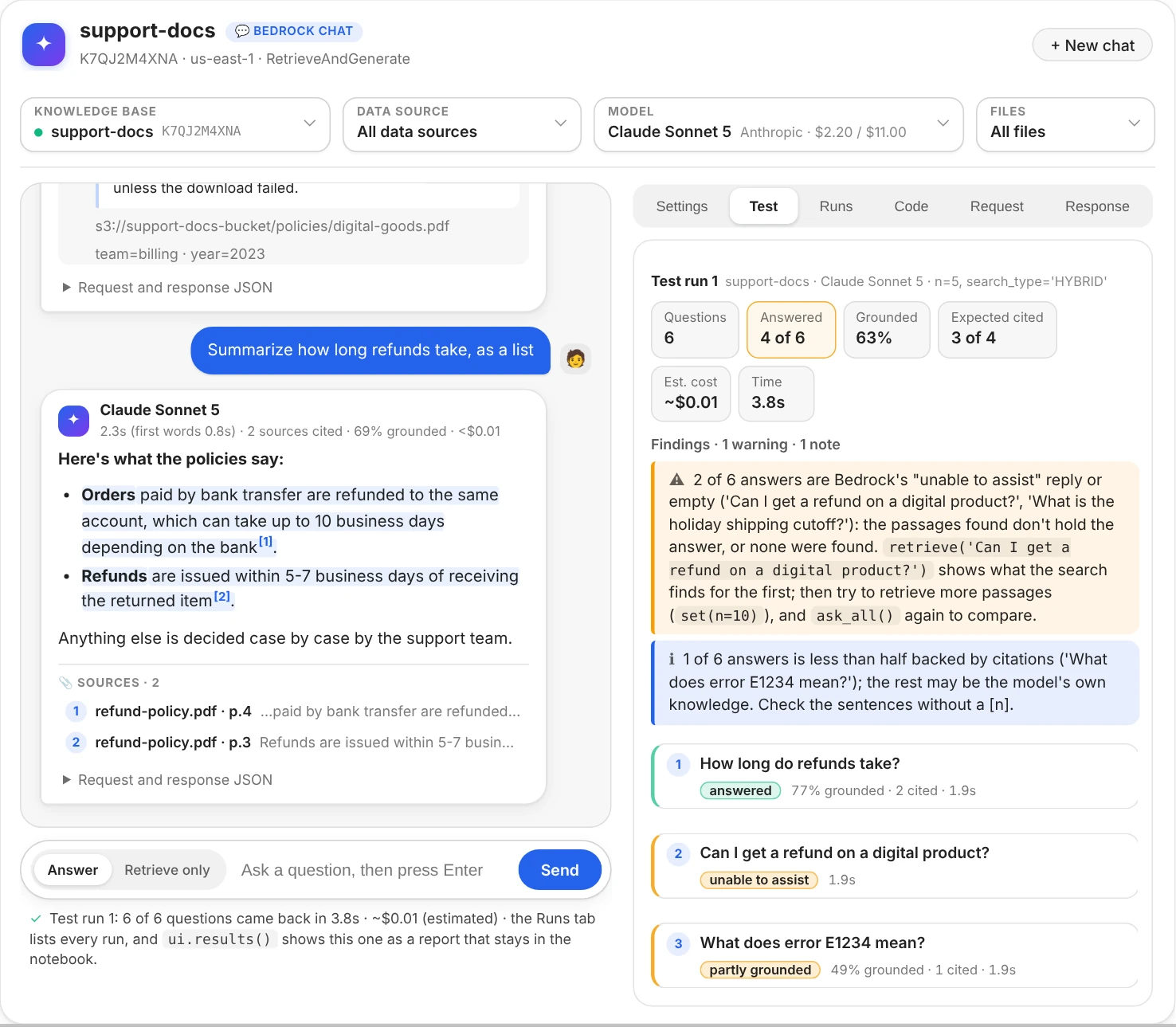
Task: Switch to the Settings tab
Action: [x=682, y=206]
